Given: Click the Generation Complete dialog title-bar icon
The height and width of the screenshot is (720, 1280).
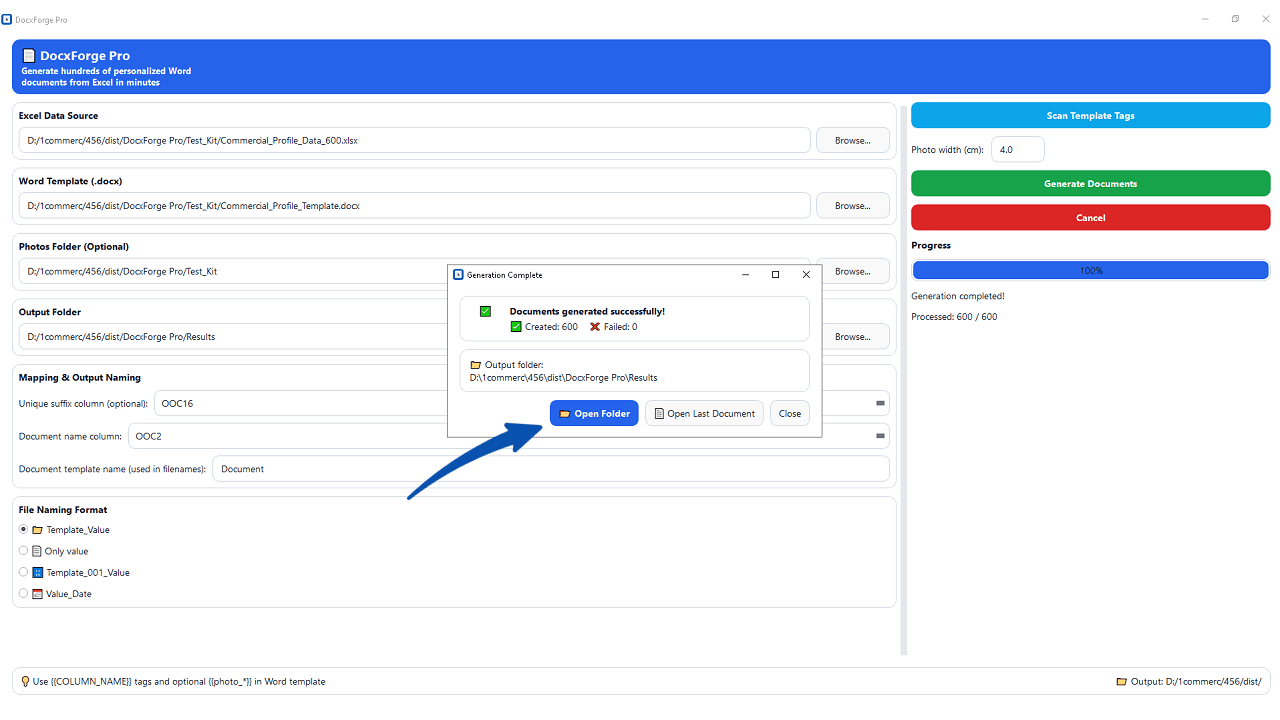Looking at the screenshot, I should coord(458,274).
